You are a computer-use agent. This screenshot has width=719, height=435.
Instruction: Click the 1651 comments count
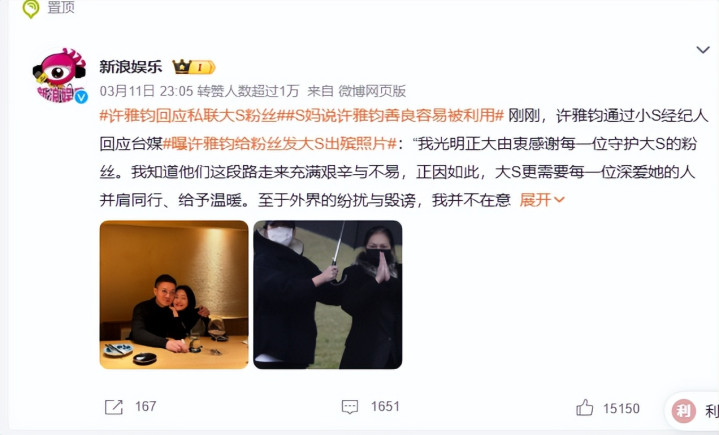click(x=385, y=407)
